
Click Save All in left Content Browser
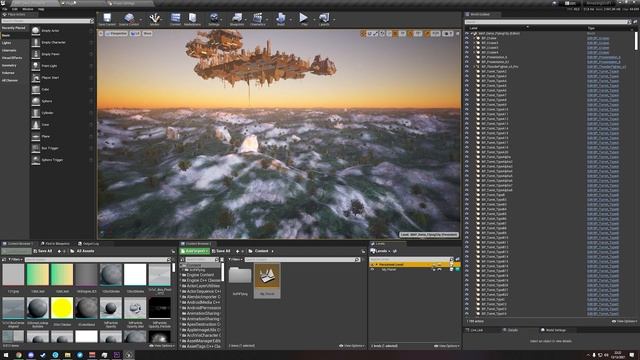click(43, 251)
